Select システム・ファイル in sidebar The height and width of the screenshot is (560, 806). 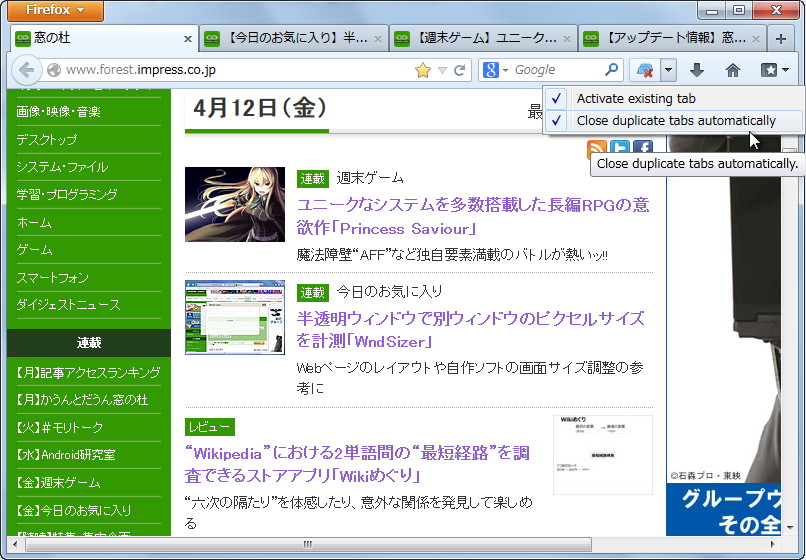point(62,167)
